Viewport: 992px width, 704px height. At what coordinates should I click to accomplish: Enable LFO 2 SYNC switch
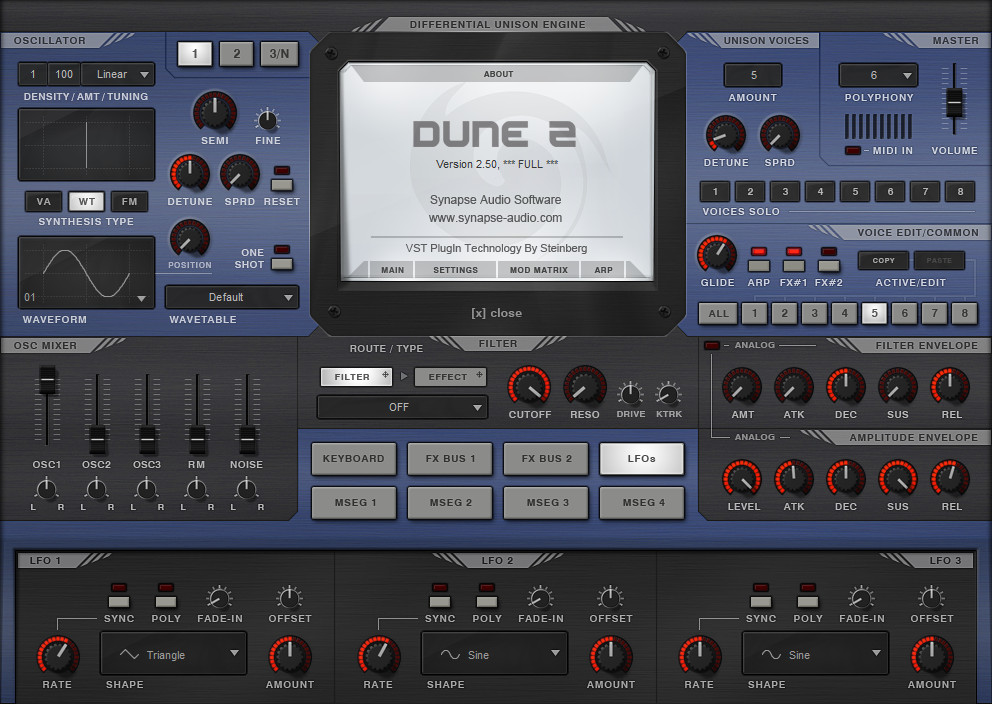[440, 601]
